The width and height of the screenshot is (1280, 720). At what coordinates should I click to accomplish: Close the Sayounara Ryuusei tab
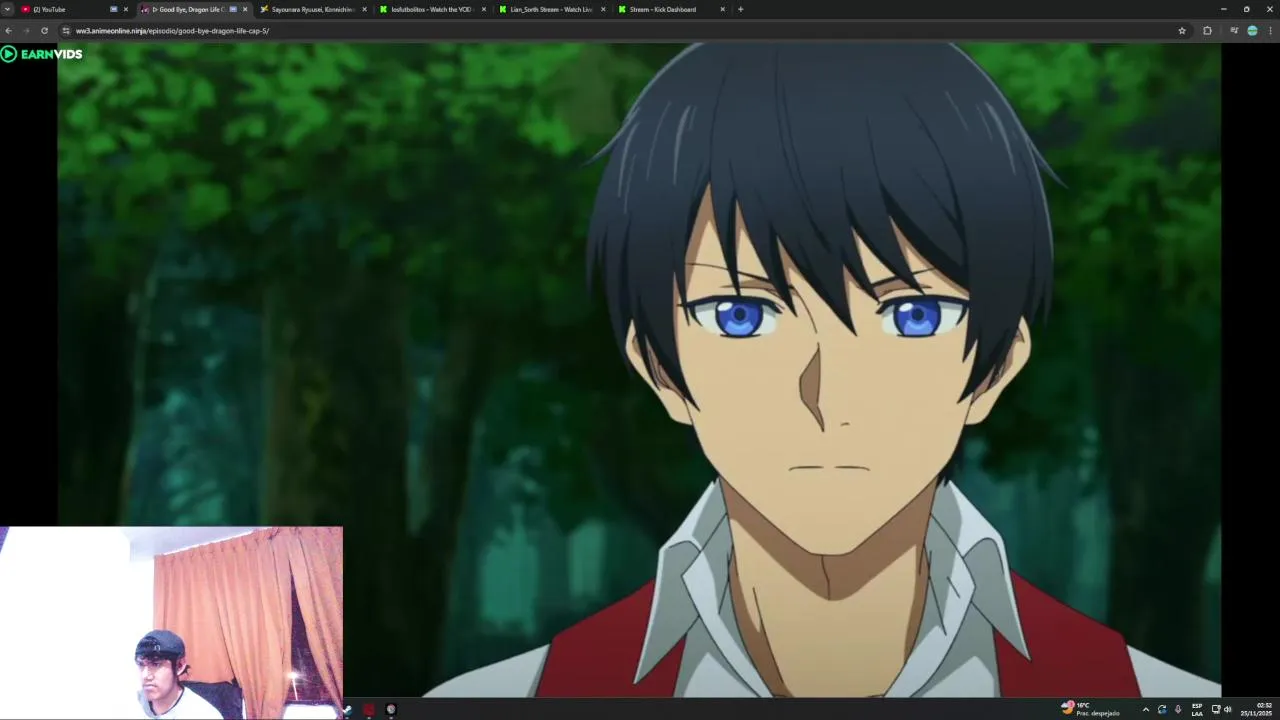click(x=364, y=9)
